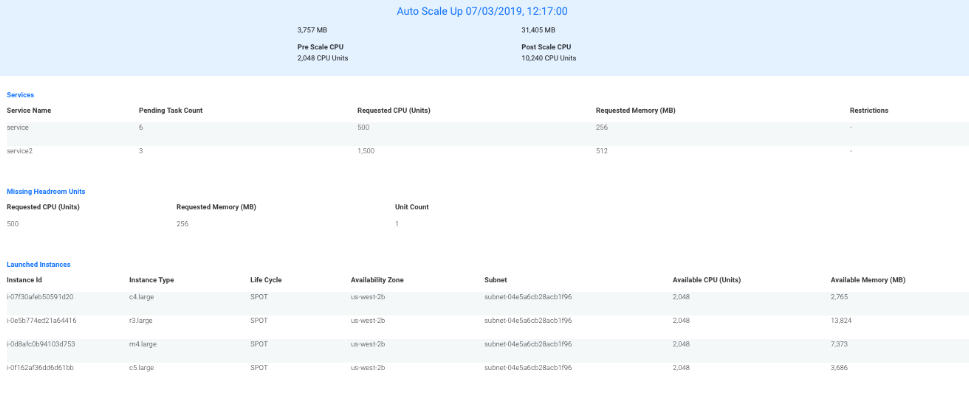Select us-west-2b zone in c4.large row
Image resolution: width=969 pixels, height=393 pixels.
pos(368,297)
